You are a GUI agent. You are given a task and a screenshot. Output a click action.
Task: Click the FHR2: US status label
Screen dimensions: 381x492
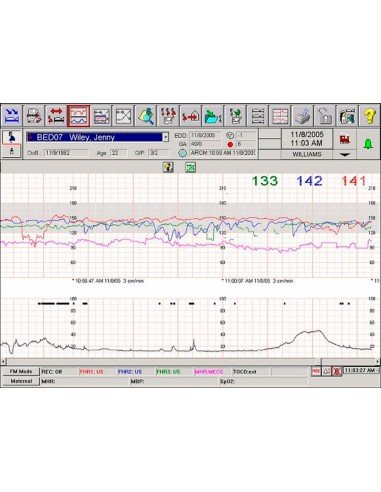click(130, 372)
